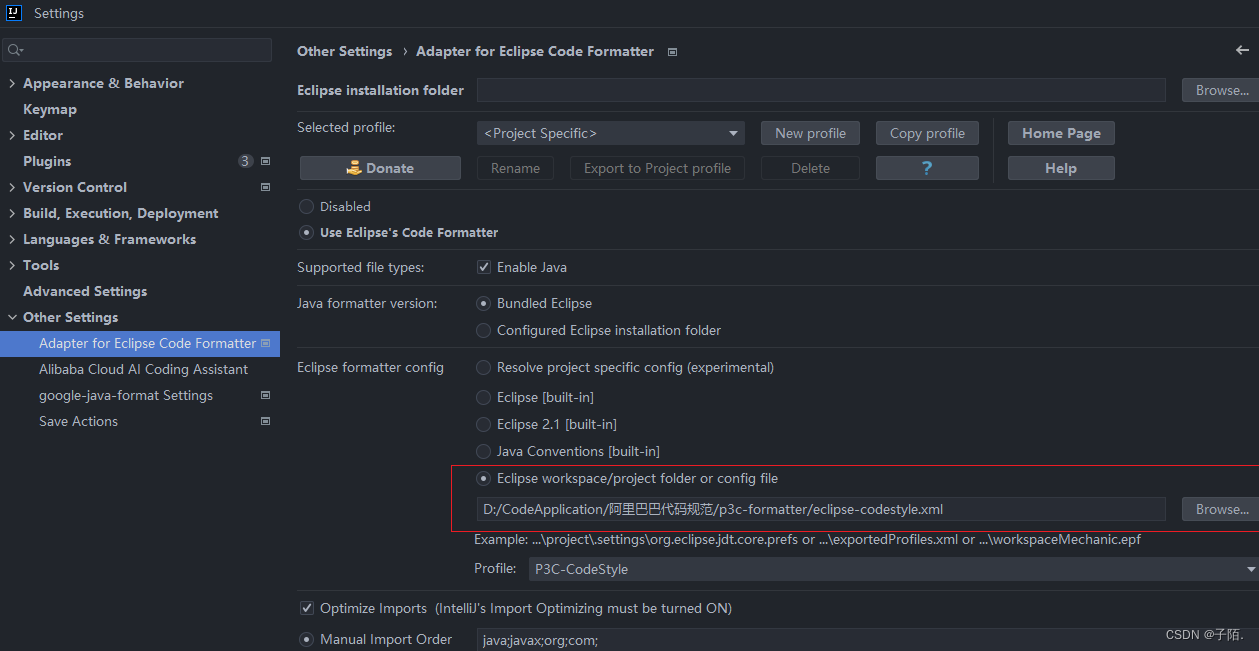Click the Copy profile button
This screenshot has height=651, width=1259.
(927, 133)
